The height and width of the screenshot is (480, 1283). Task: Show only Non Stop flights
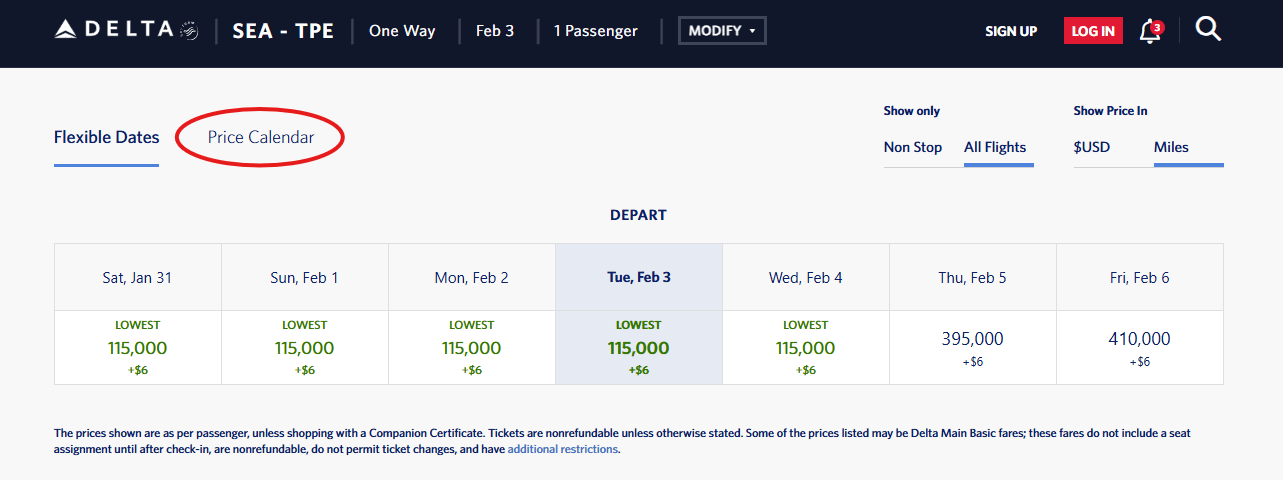click(x=912, y=147)
